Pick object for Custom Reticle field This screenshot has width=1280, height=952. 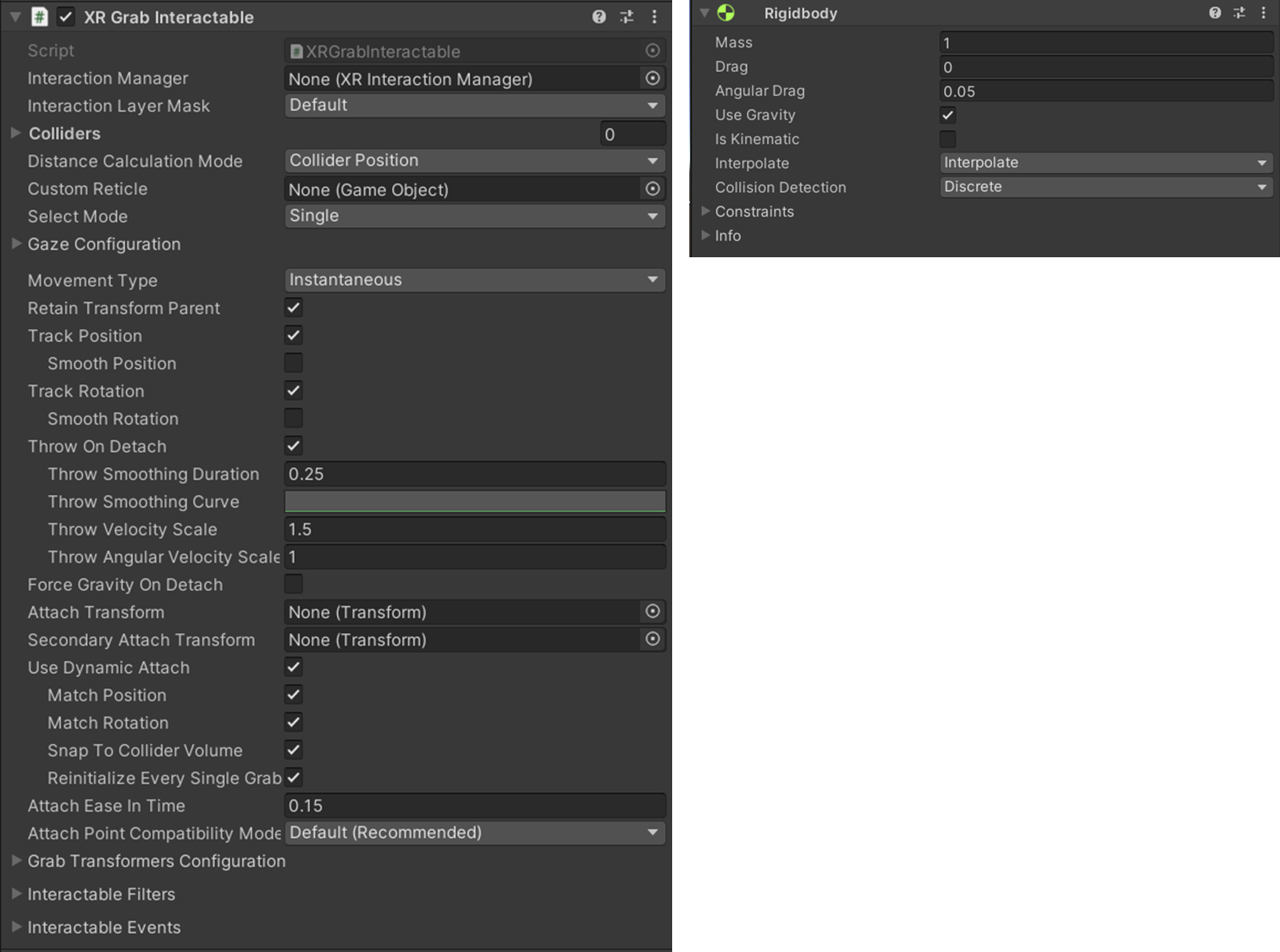click(x=653, y=189)
